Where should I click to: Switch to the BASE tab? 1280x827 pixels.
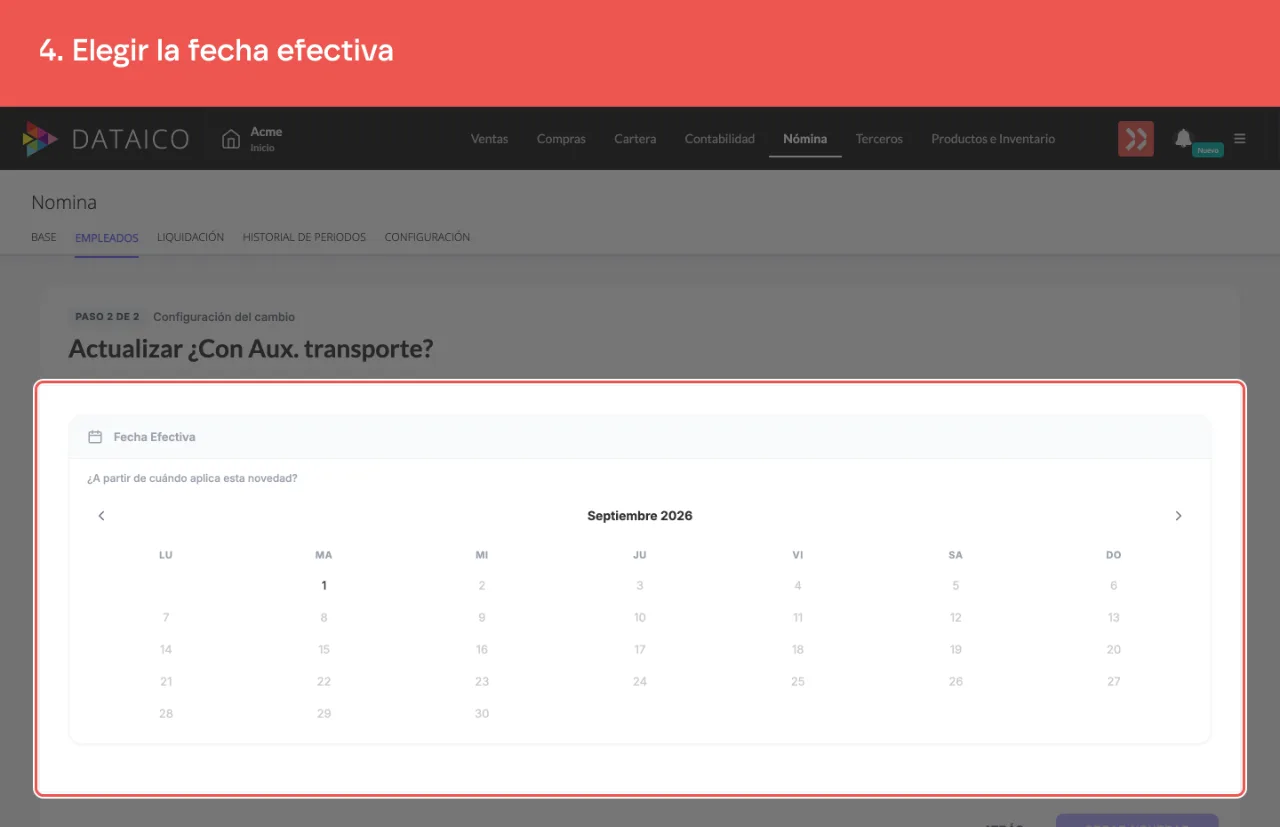click(44, 237)
